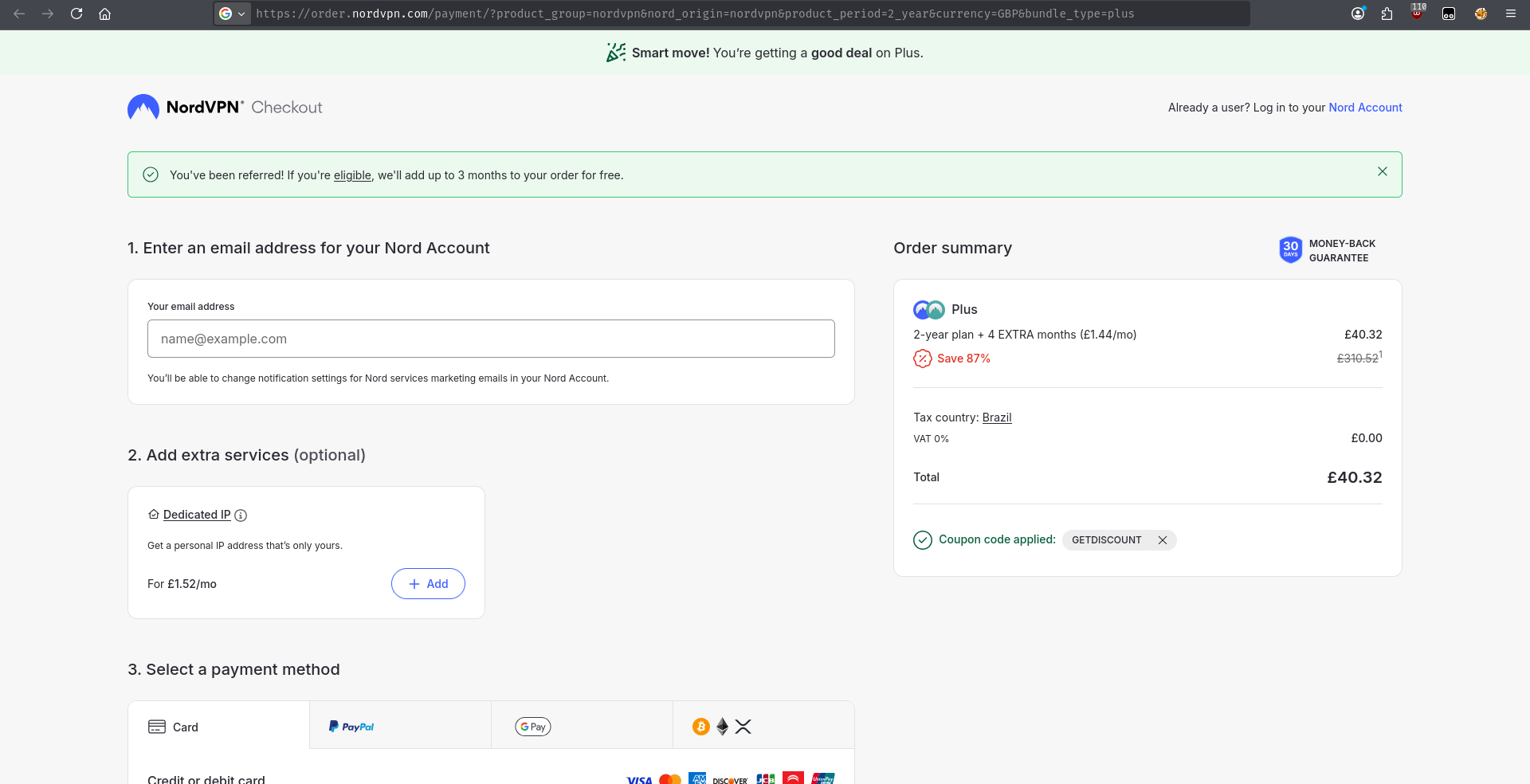Click the house icon beside Dedicated IP
The image size is (1530, 784).
click(154, 515)
